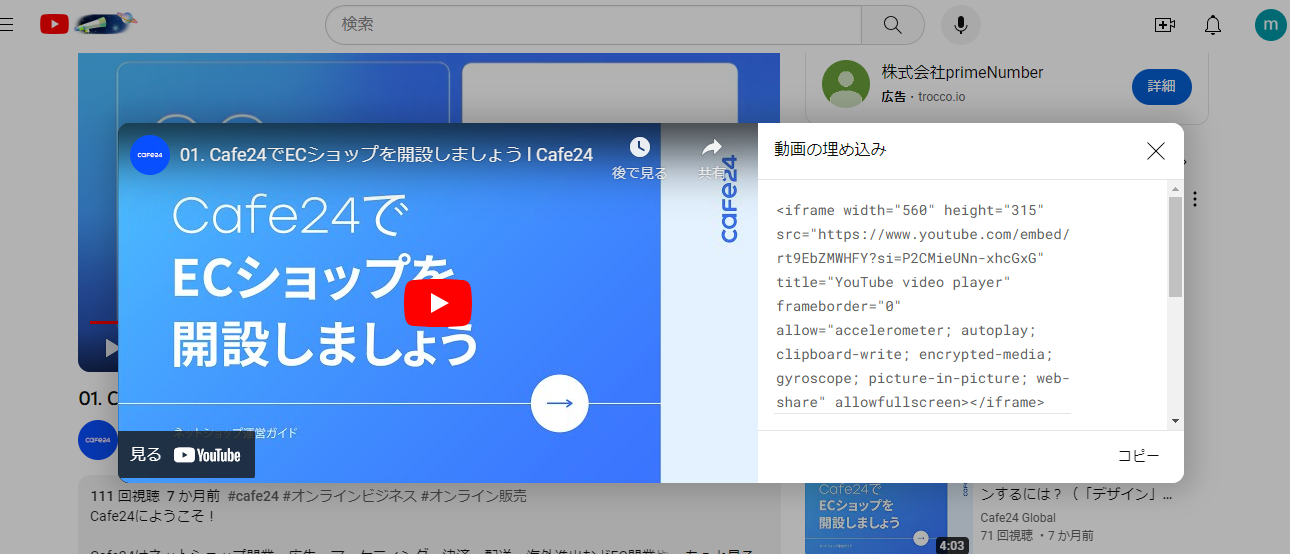The width and height of the screenshot is (1290, 554).
Task: Open the 株式会社primeNumber ad title
Action: point(962,73)
